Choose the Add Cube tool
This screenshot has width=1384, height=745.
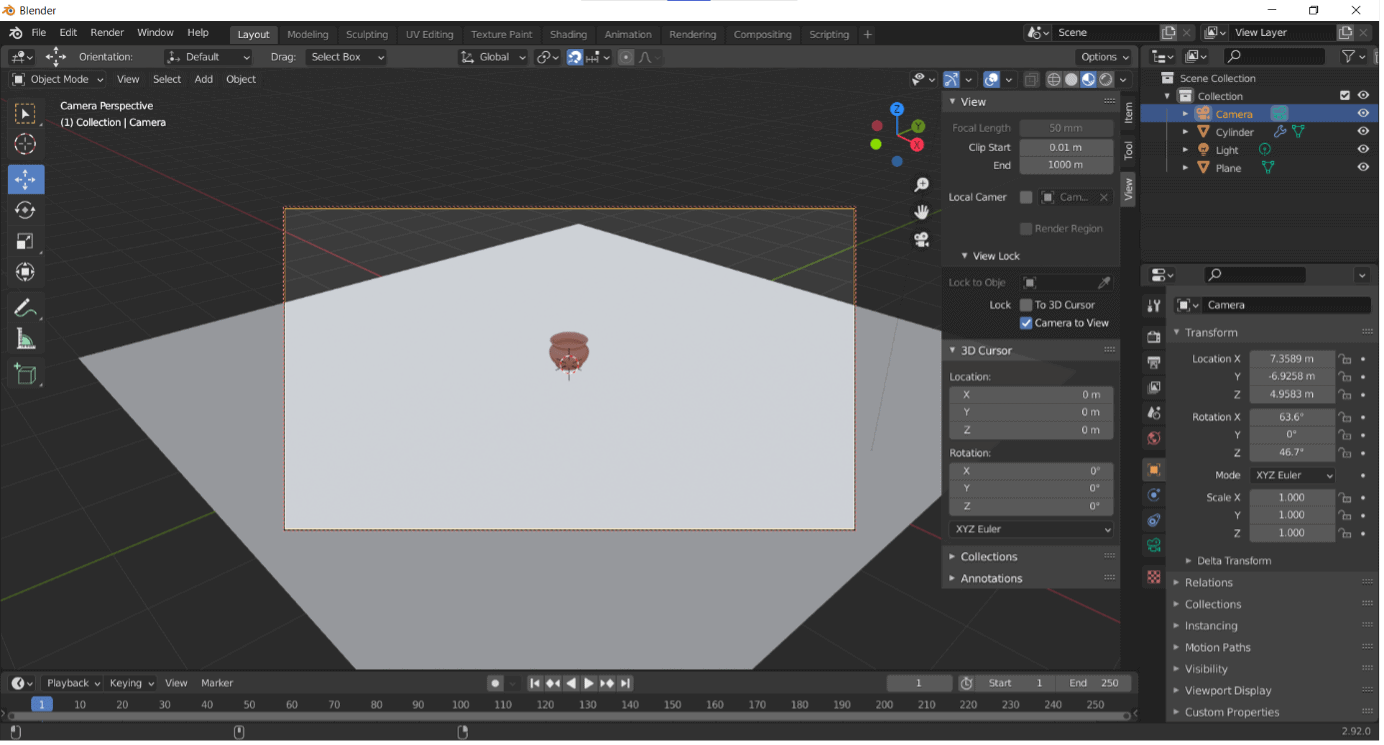(x=26, y=375)
